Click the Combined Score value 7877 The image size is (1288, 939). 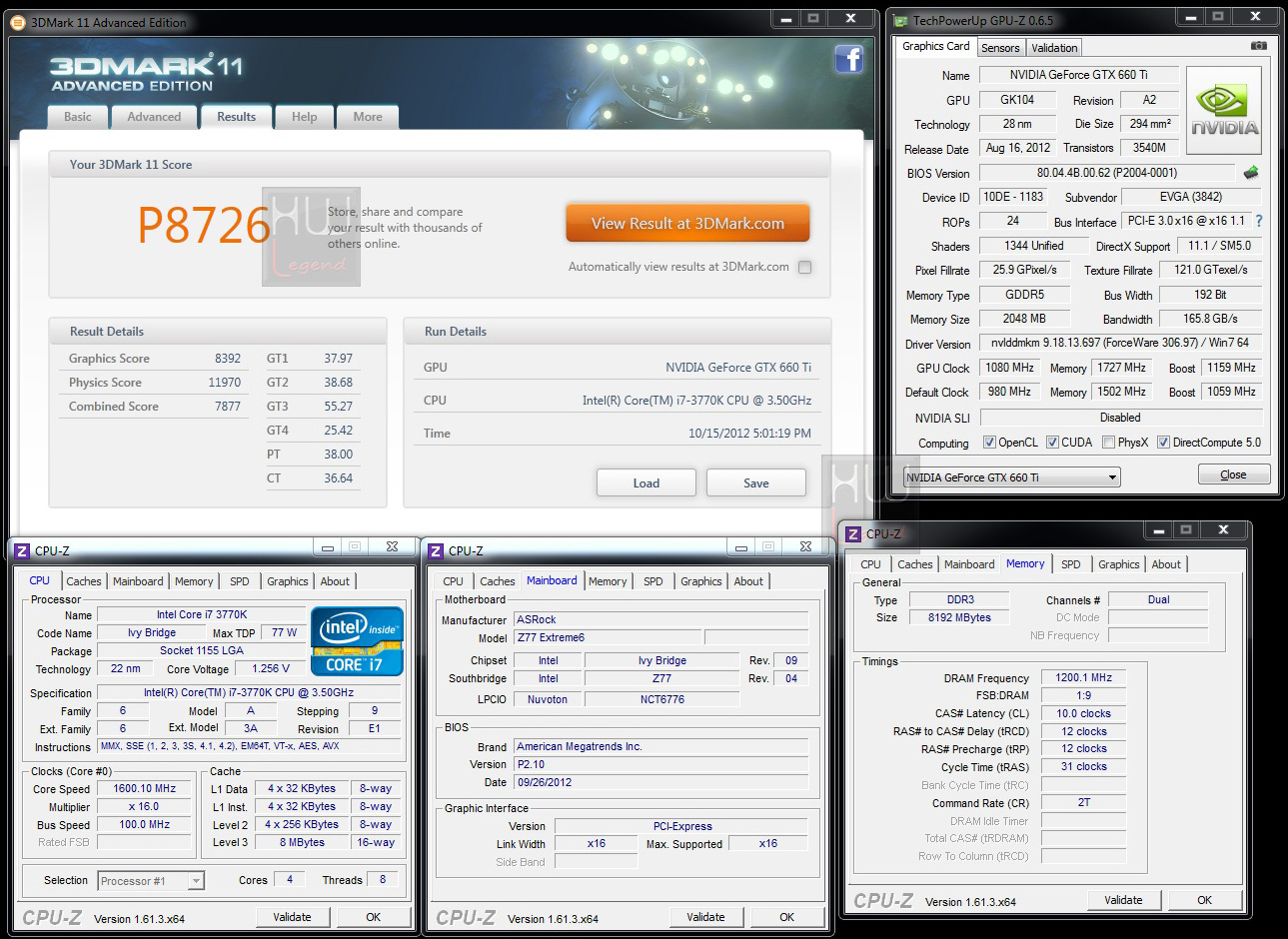click(228, 407)
